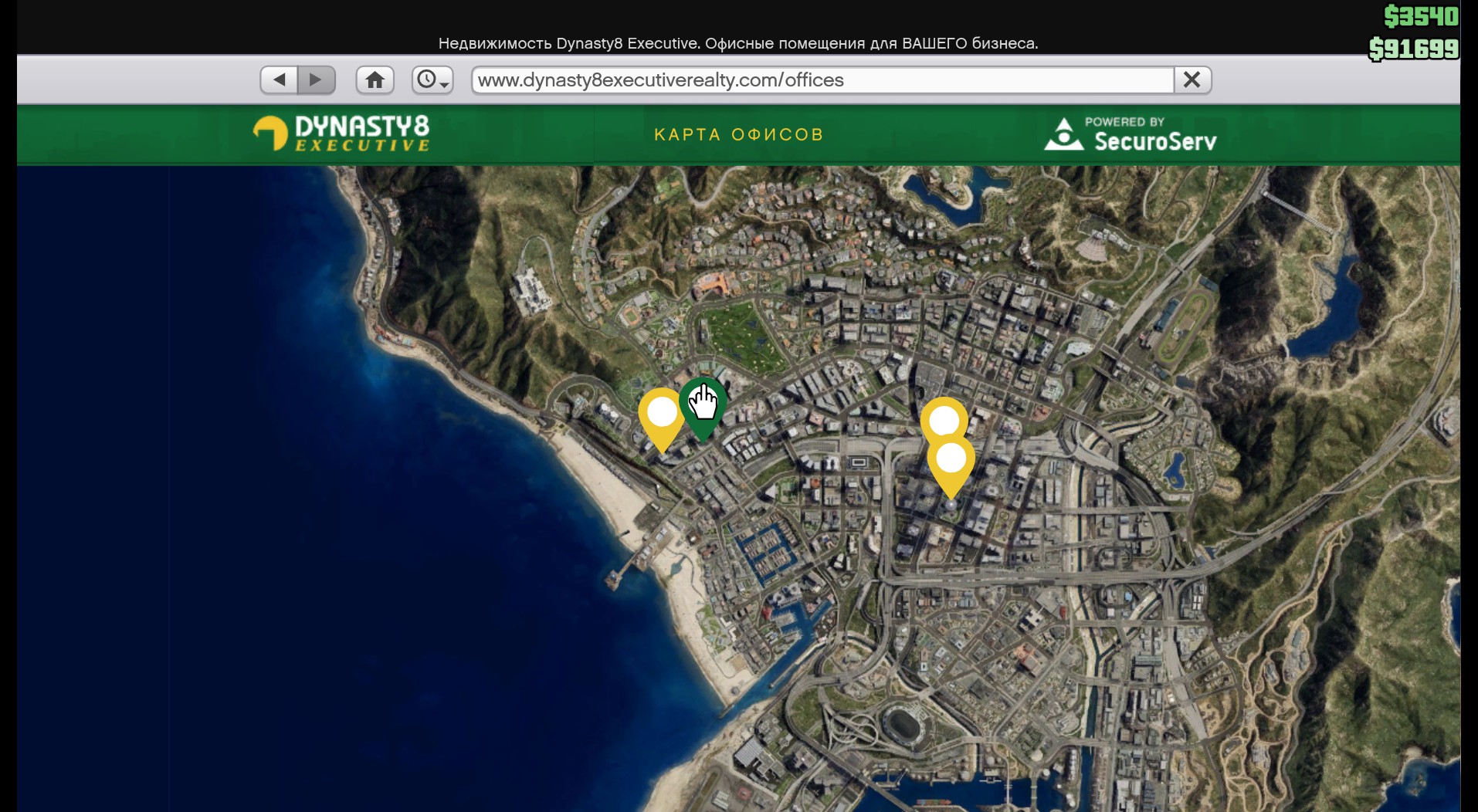This screenshot has height=812, width=1478.
Task: Close the in-game browser with the X
Action: point(1192,80)
